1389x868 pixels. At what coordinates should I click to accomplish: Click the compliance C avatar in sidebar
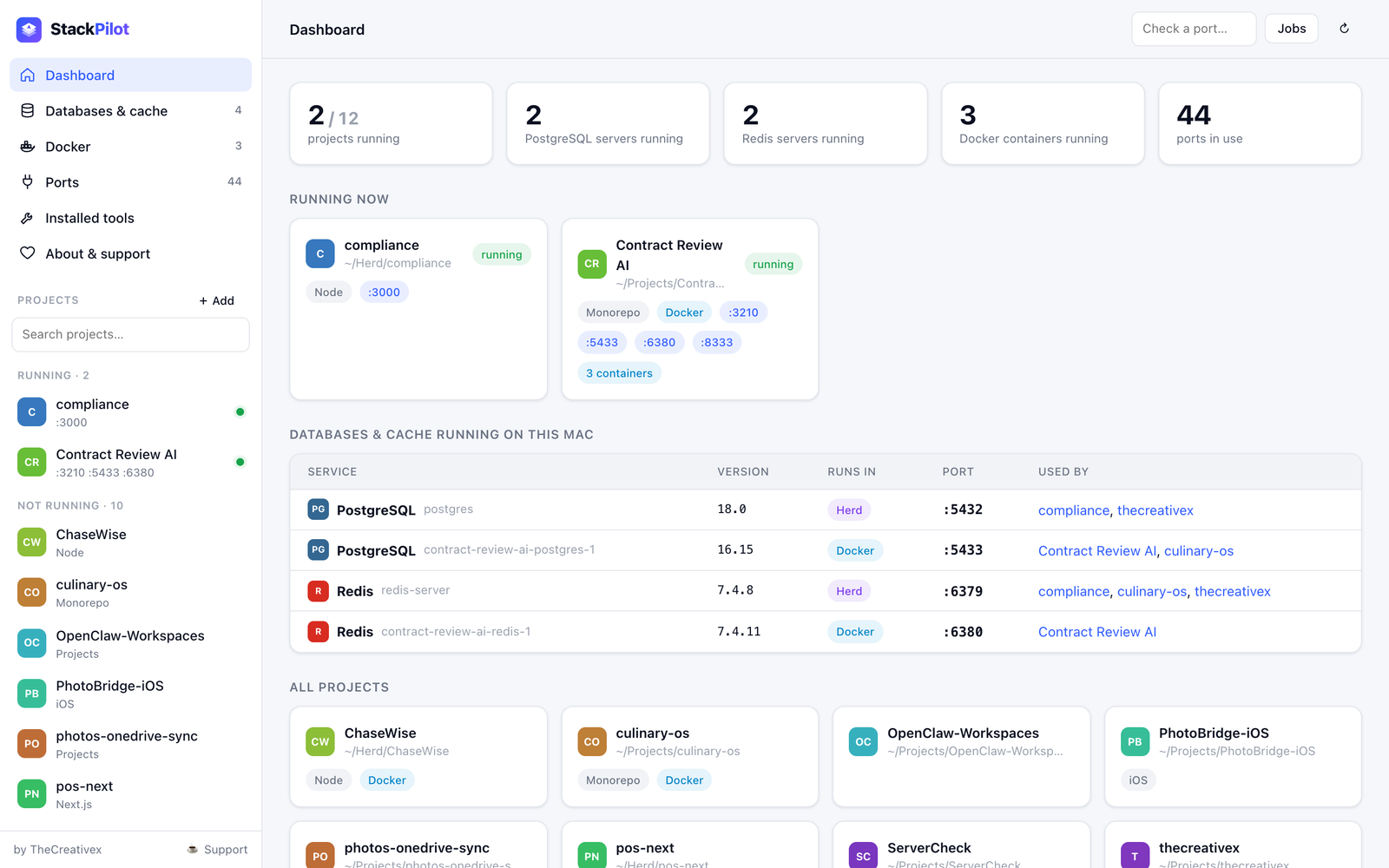[x=32, y=412]
